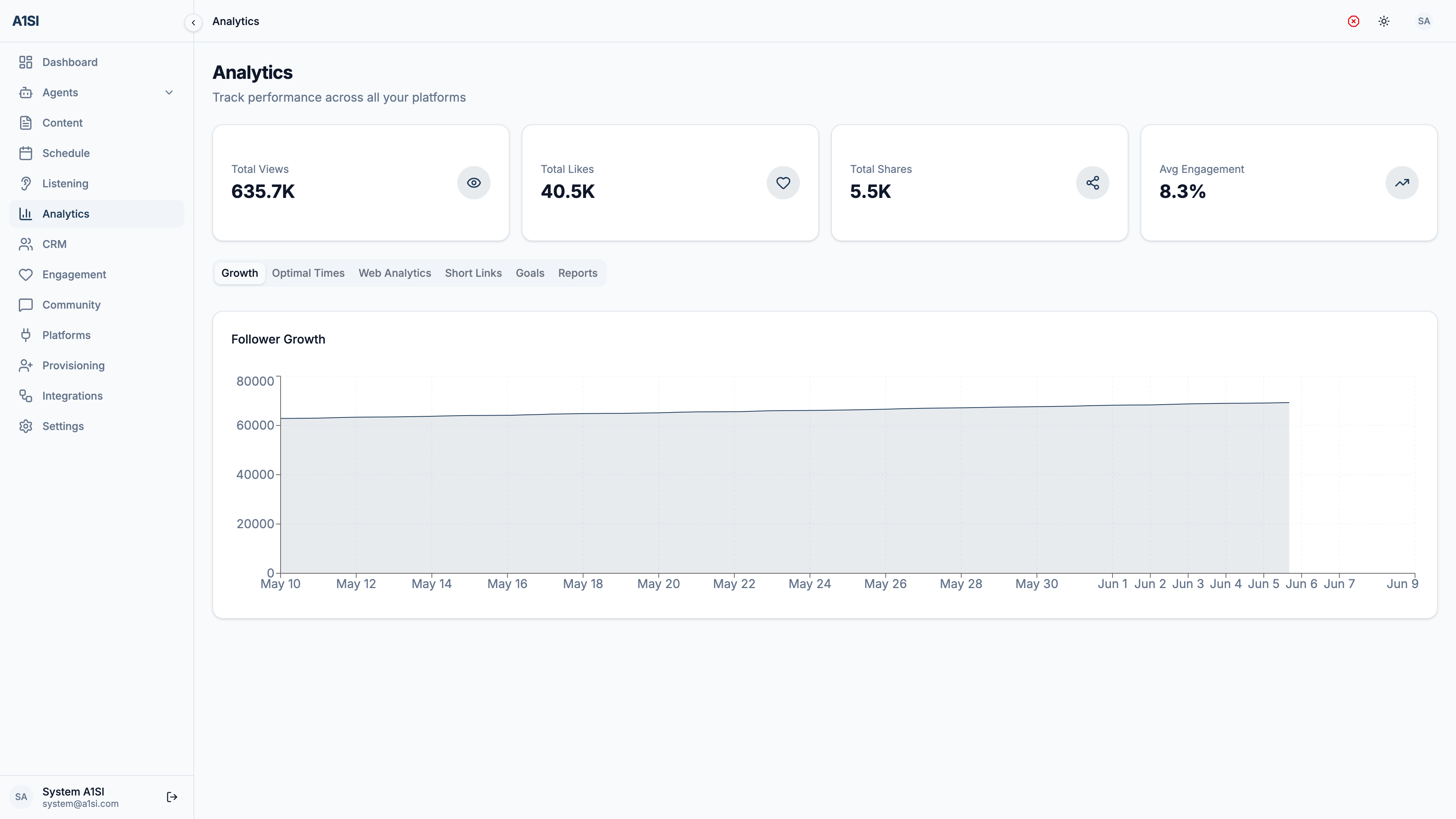Go to Platforms in the sidebar
Image resolution: width=1456 pixels, height=819 pixels.
coord(97,335)
